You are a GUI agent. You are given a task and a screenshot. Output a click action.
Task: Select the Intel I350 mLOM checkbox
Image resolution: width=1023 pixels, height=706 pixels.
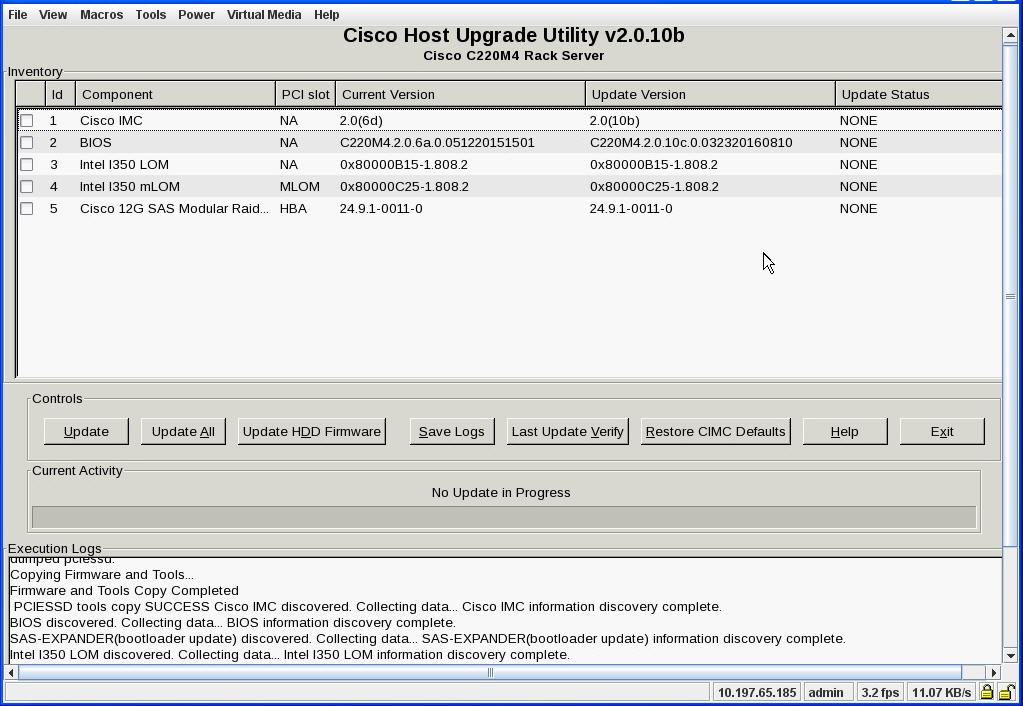(27, 186)
